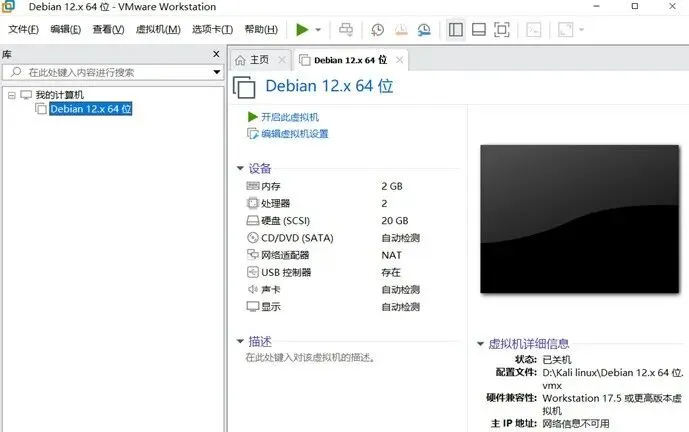Click the NAT network value
This screenshot has width=689, height=432.
coord(391,255)
